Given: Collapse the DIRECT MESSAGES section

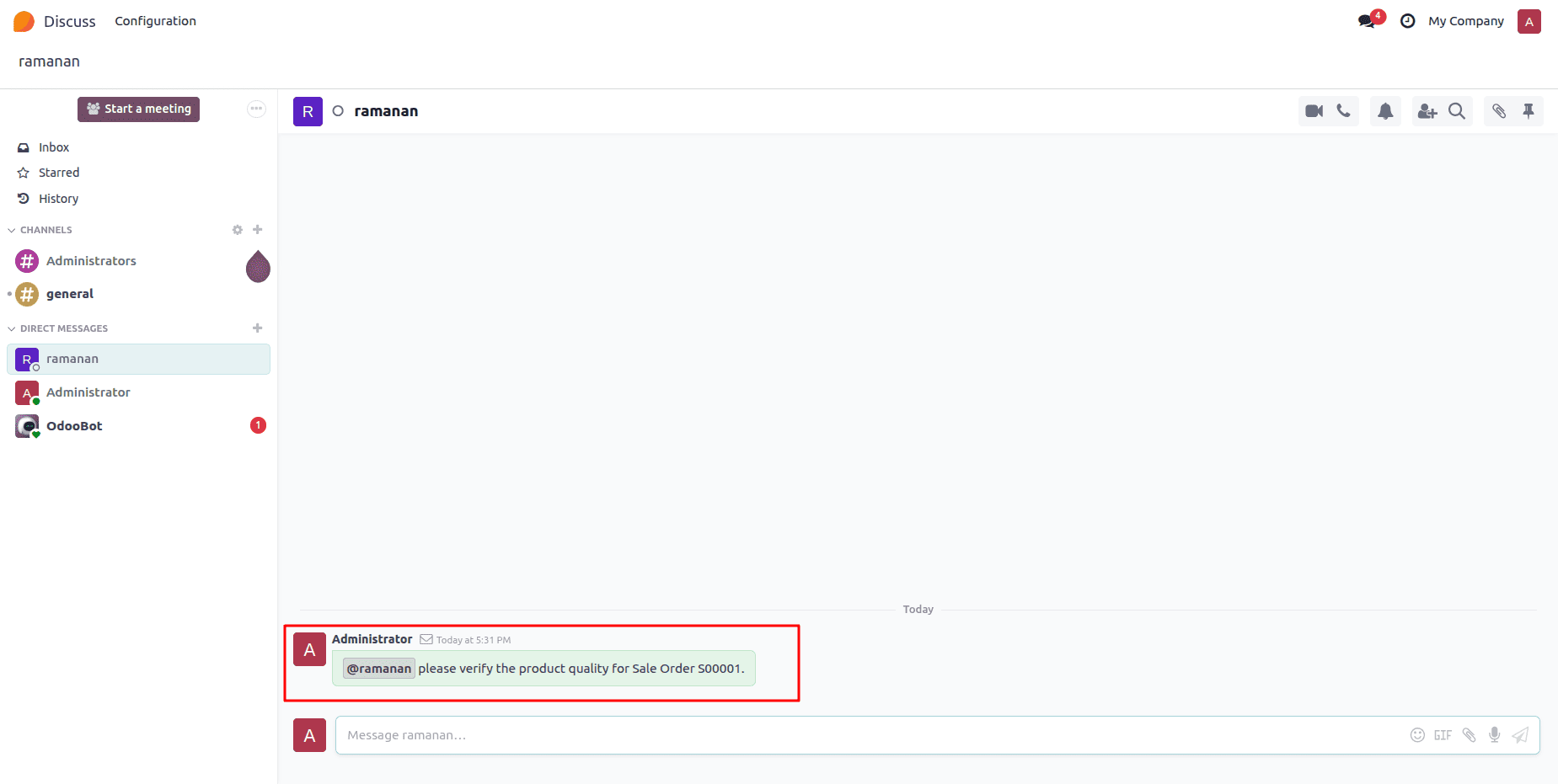Looking at the screenshot, I should 11,328.
